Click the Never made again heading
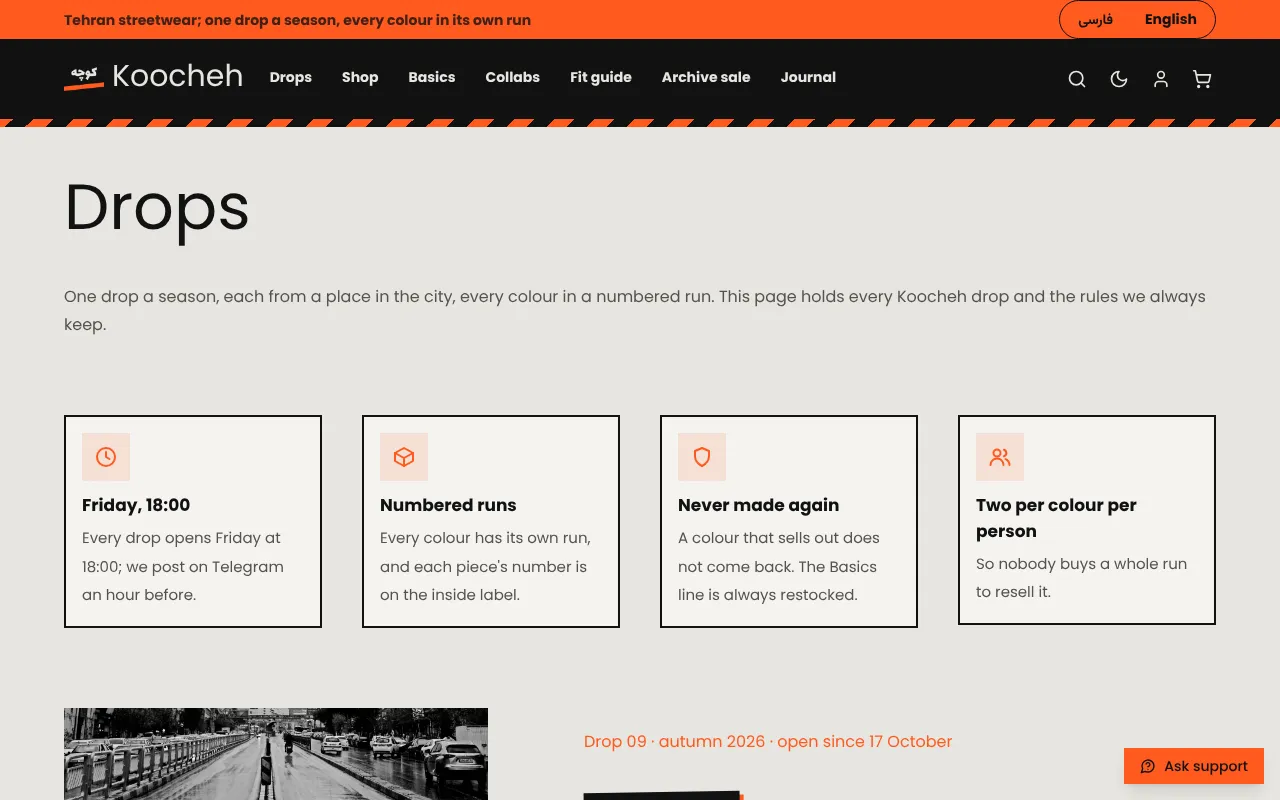The width and height of the screenshot is (1280, 800). (x=758, y=505)
